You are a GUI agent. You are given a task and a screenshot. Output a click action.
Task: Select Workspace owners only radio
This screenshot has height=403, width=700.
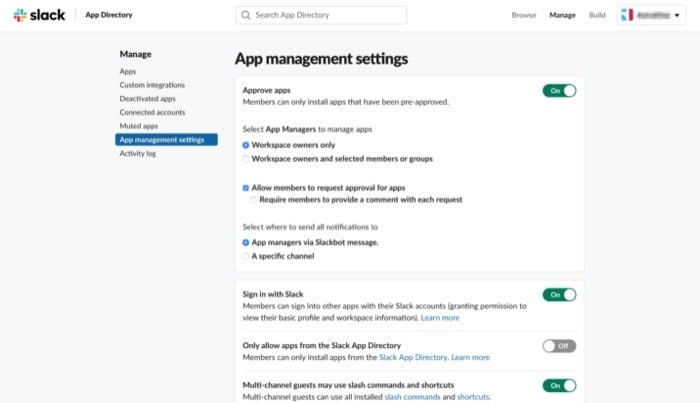(246, 145)
